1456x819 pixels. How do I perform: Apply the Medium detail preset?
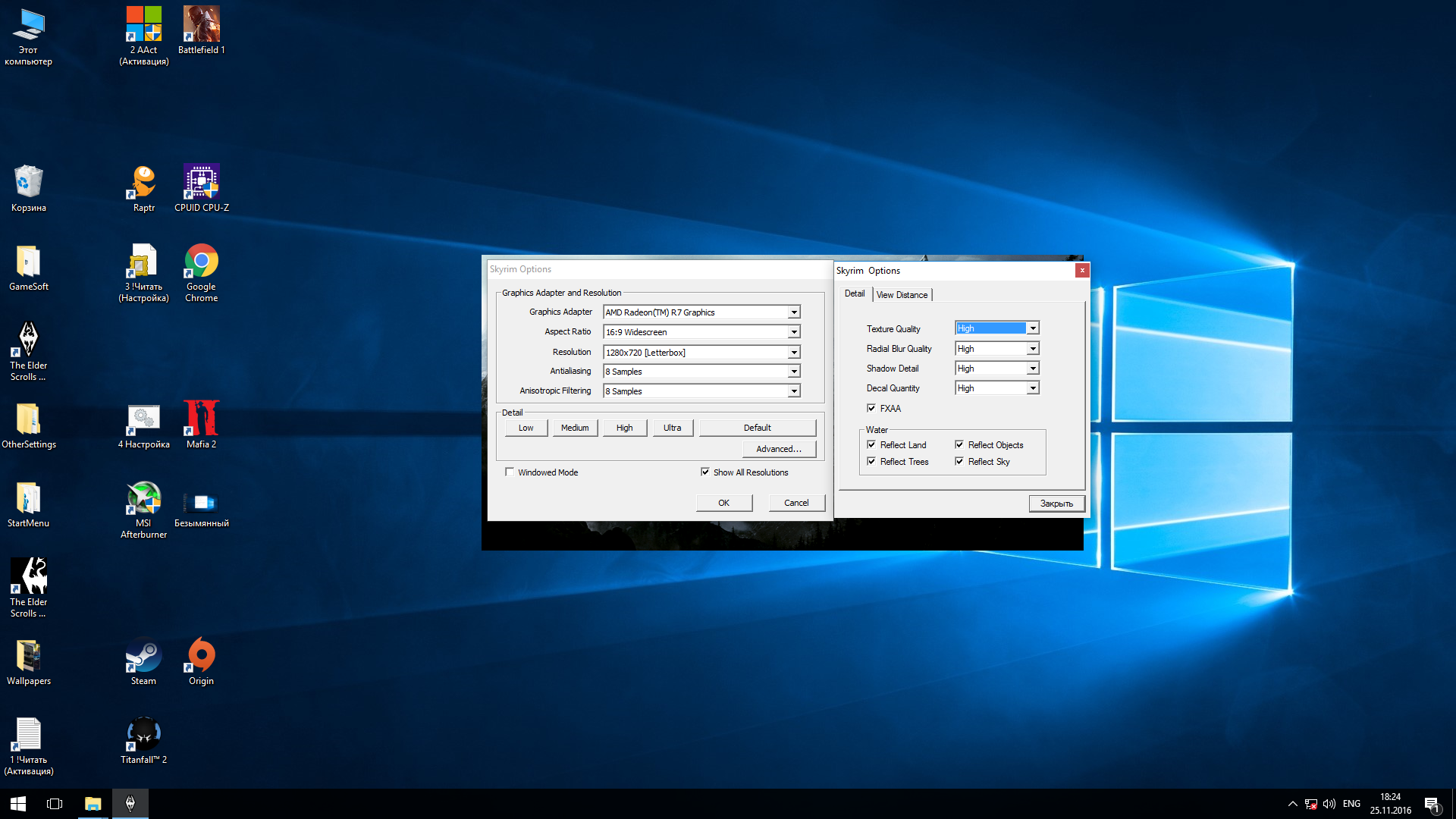[575, 428]
